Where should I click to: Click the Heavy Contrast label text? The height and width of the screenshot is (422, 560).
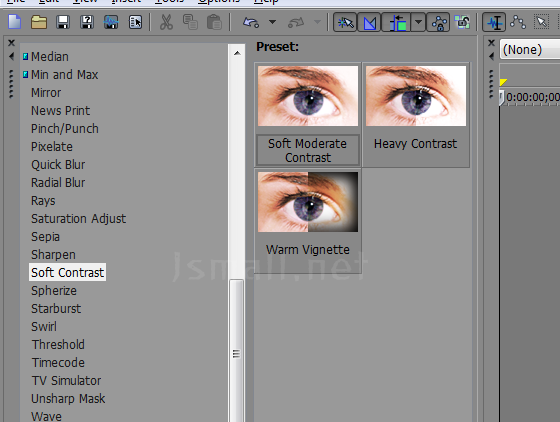tap(415, 144)
